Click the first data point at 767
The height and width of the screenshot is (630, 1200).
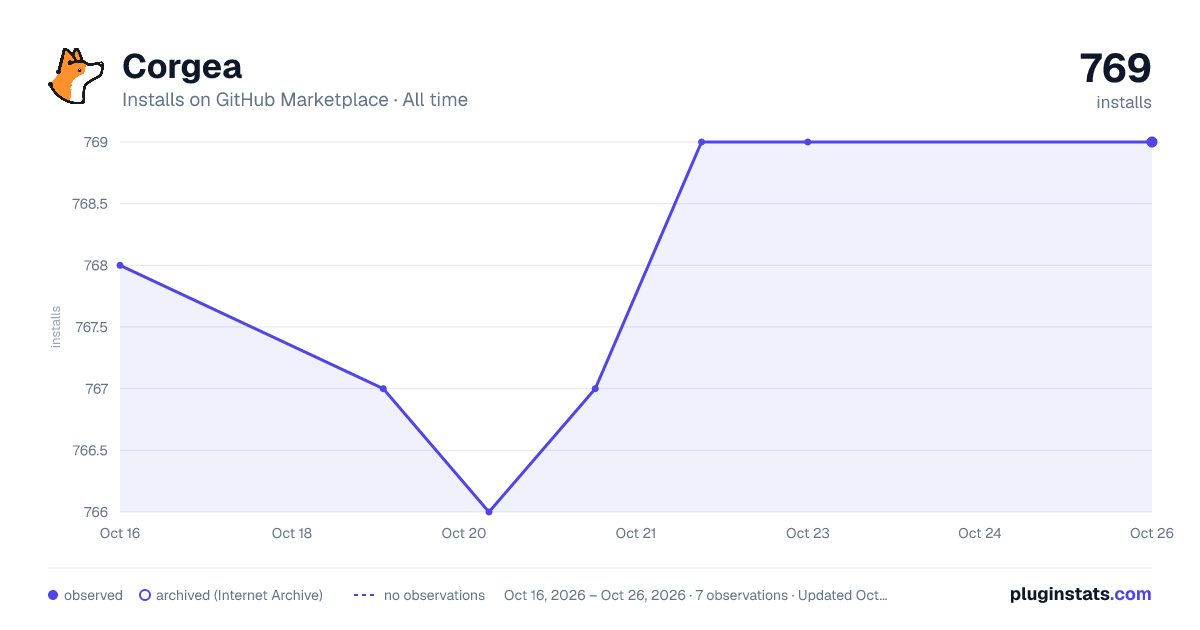[383, 388]
